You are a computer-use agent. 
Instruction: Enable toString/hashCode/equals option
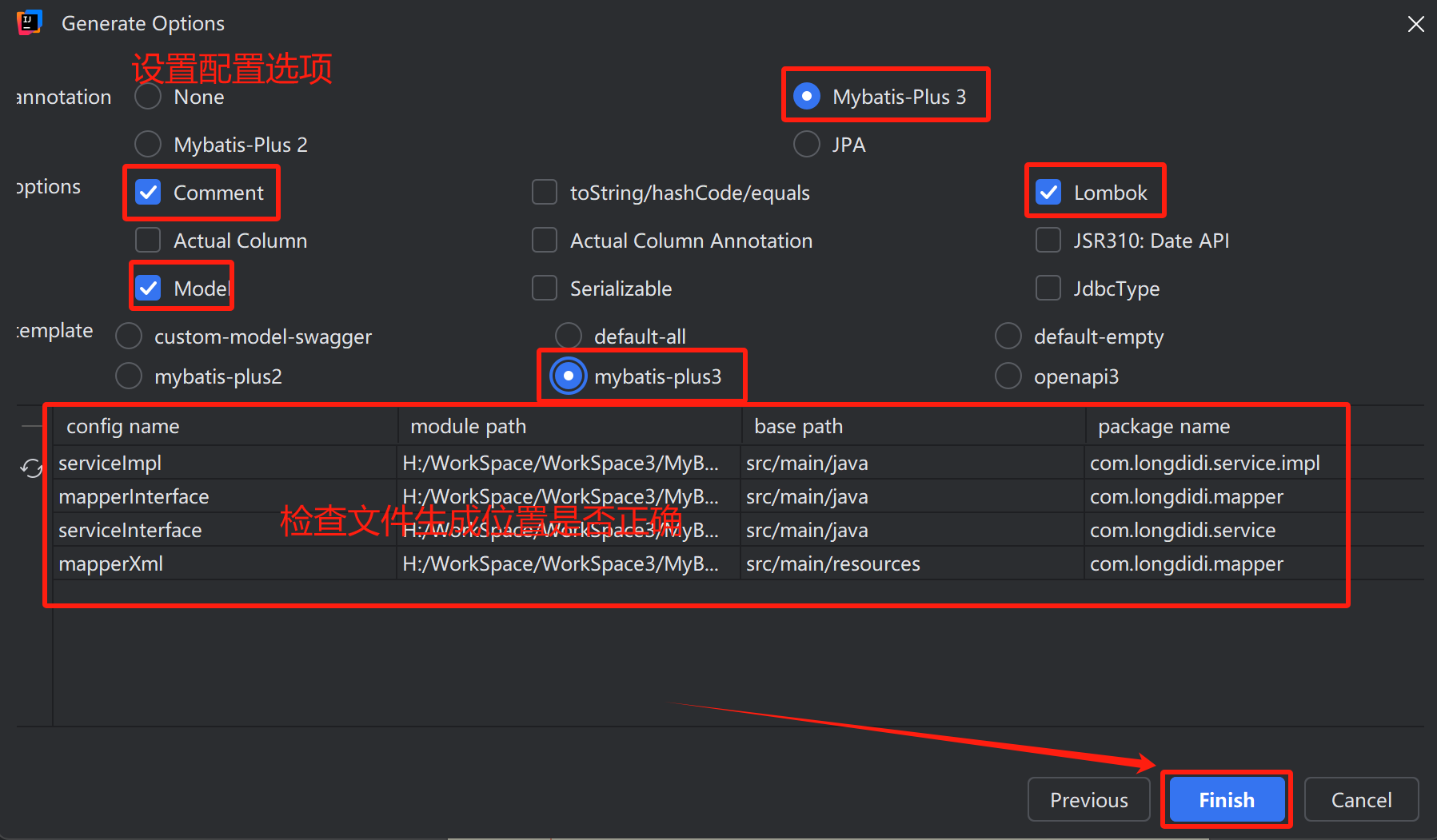[x=545, y=193]
